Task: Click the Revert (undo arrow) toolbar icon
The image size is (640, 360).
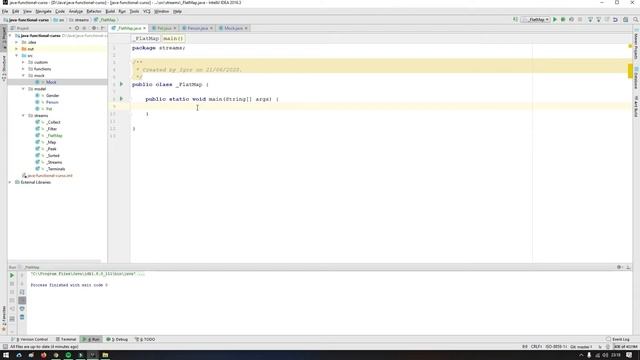Action: point(615,20)
